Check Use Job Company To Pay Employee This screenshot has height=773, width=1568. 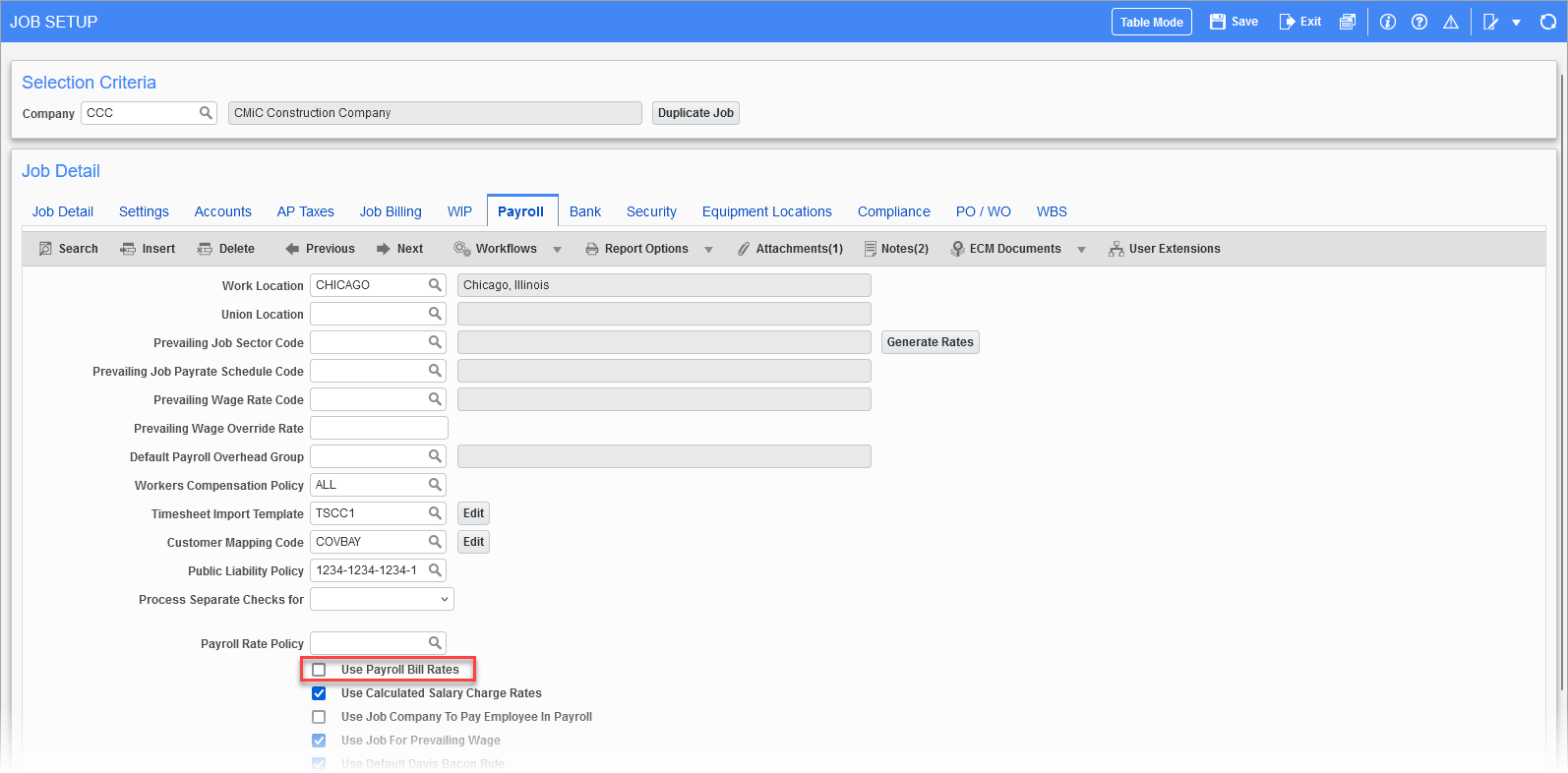pos(319,717)
